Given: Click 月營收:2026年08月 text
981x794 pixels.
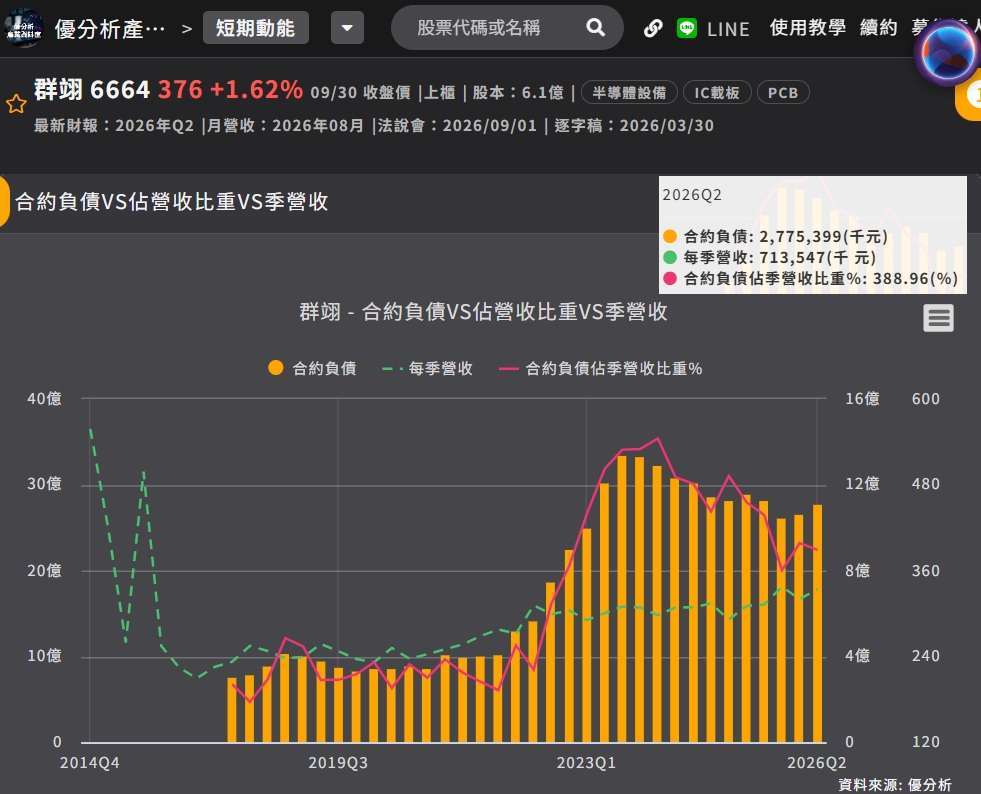Looking at the screenshot, I should pyautogui.click(x=285, y=126).
